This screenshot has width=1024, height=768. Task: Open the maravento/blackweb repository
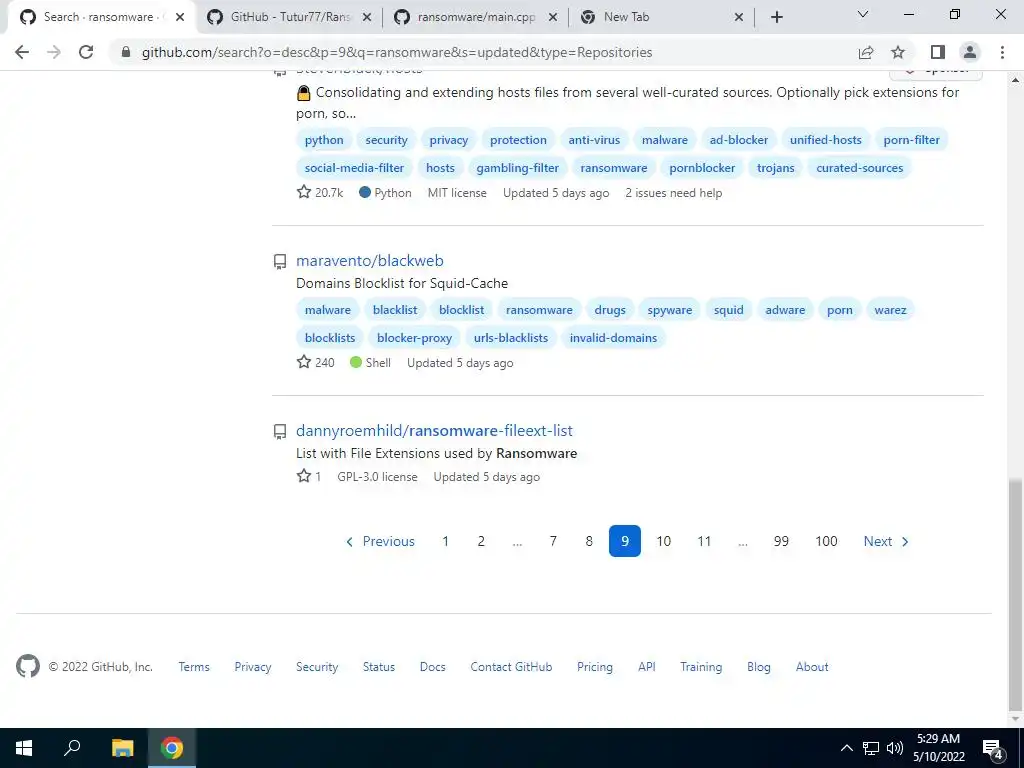[370, 261]
